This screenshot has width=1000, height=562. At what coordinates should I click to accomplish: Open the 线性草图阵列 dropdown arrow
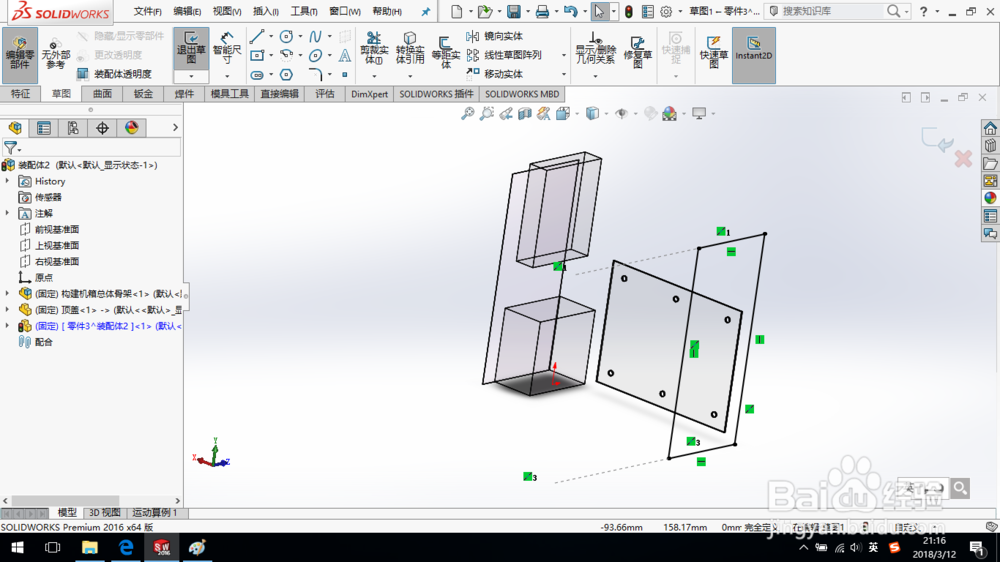coord(563,55)
